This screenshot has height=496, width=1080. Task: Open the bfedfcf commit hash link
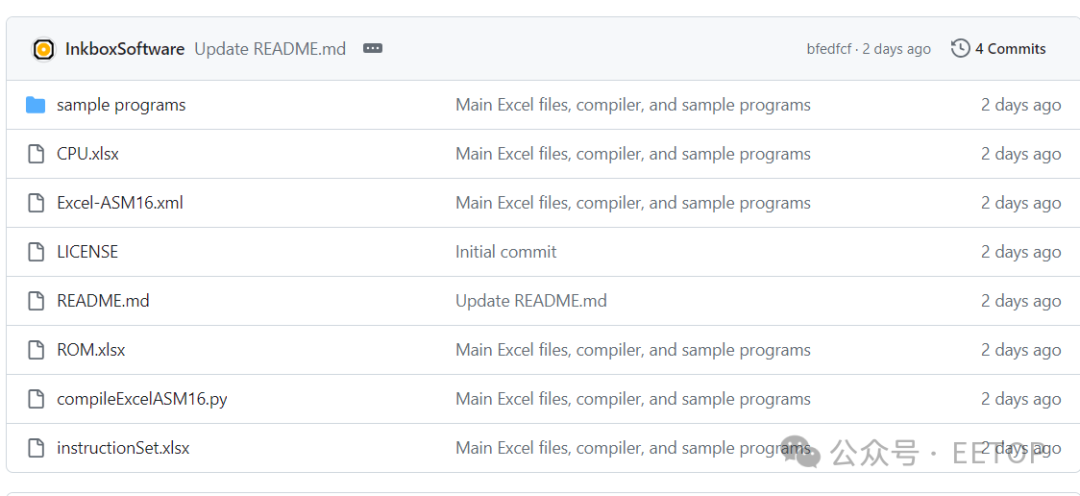coord(830,49)
